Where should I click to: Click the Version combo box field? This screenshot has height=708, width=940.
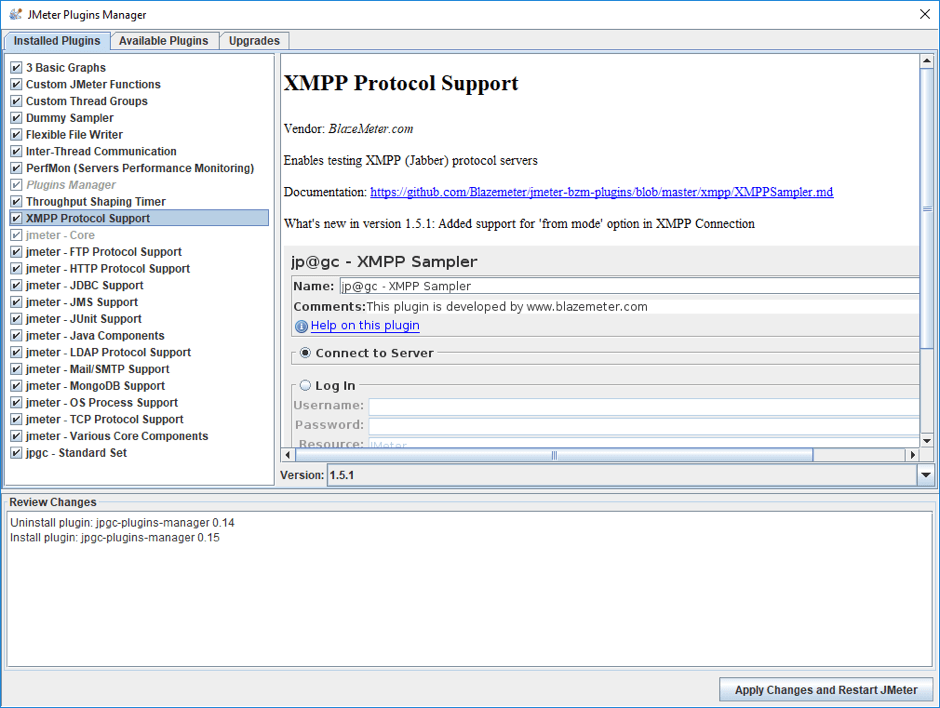(622, 475)
